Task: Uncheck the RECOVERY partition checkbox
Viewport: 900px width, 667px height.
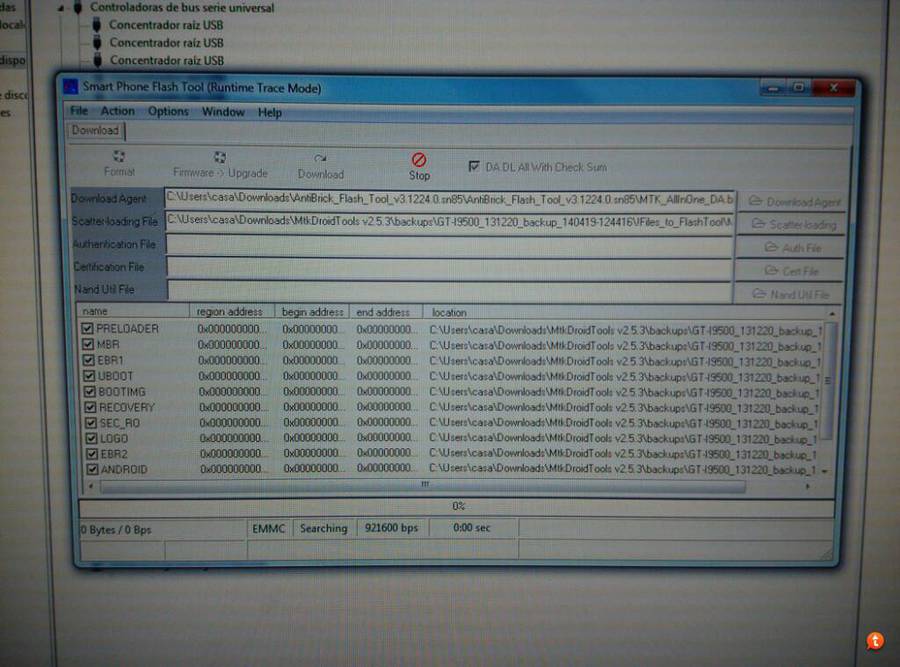Action: click(90, 407)
